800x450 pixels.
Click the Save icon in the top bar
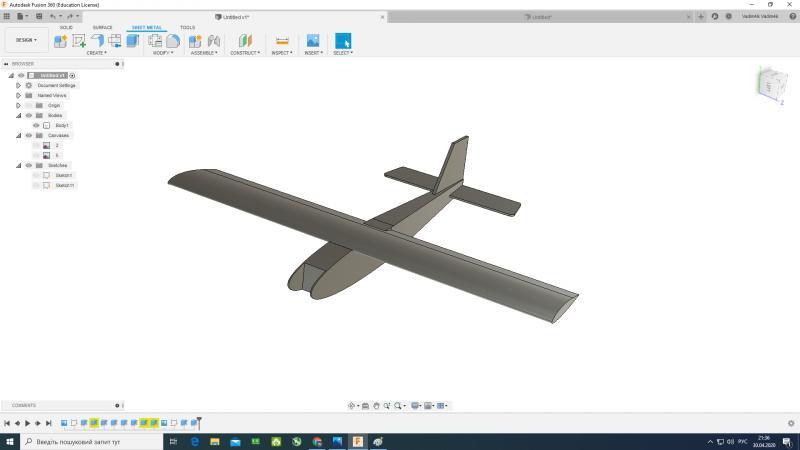click(38, 17)
